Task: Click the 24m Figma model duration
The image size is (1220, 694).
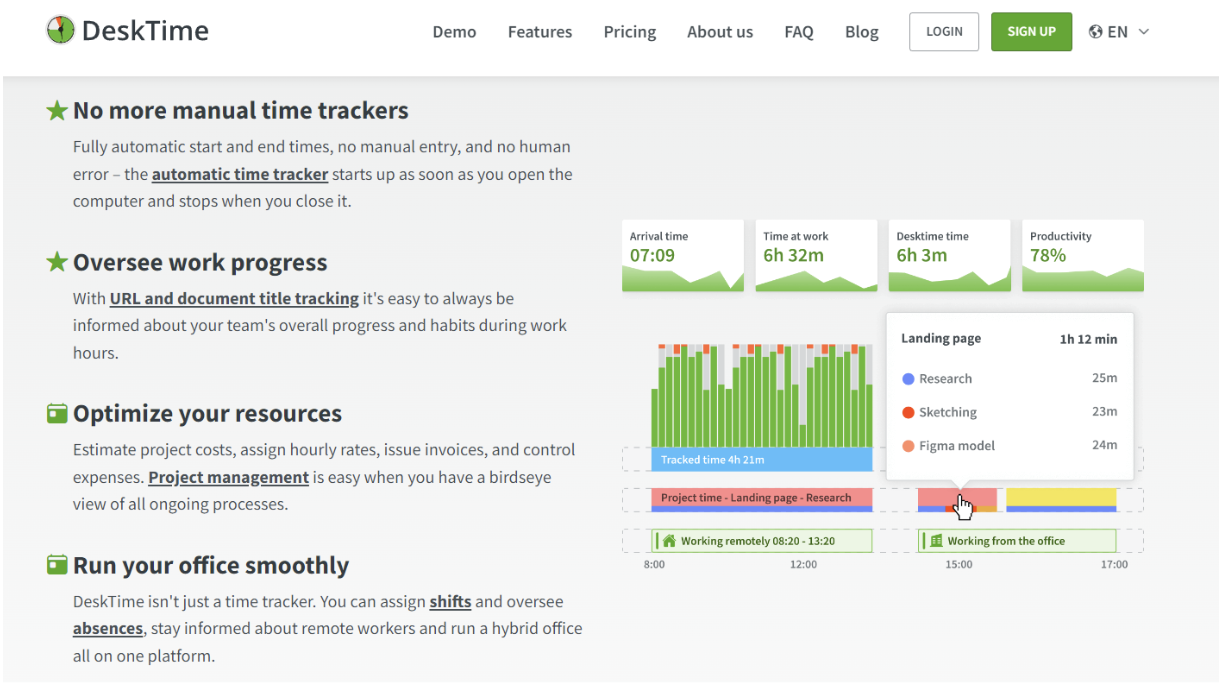Action: pyautogui.click(x=1105, y=445)
